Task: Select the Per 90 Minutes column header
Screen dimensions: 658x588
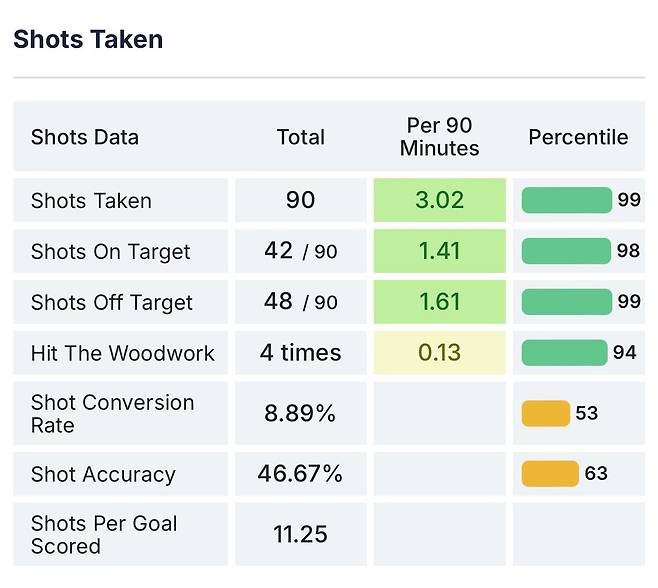Action: [440, 137]
